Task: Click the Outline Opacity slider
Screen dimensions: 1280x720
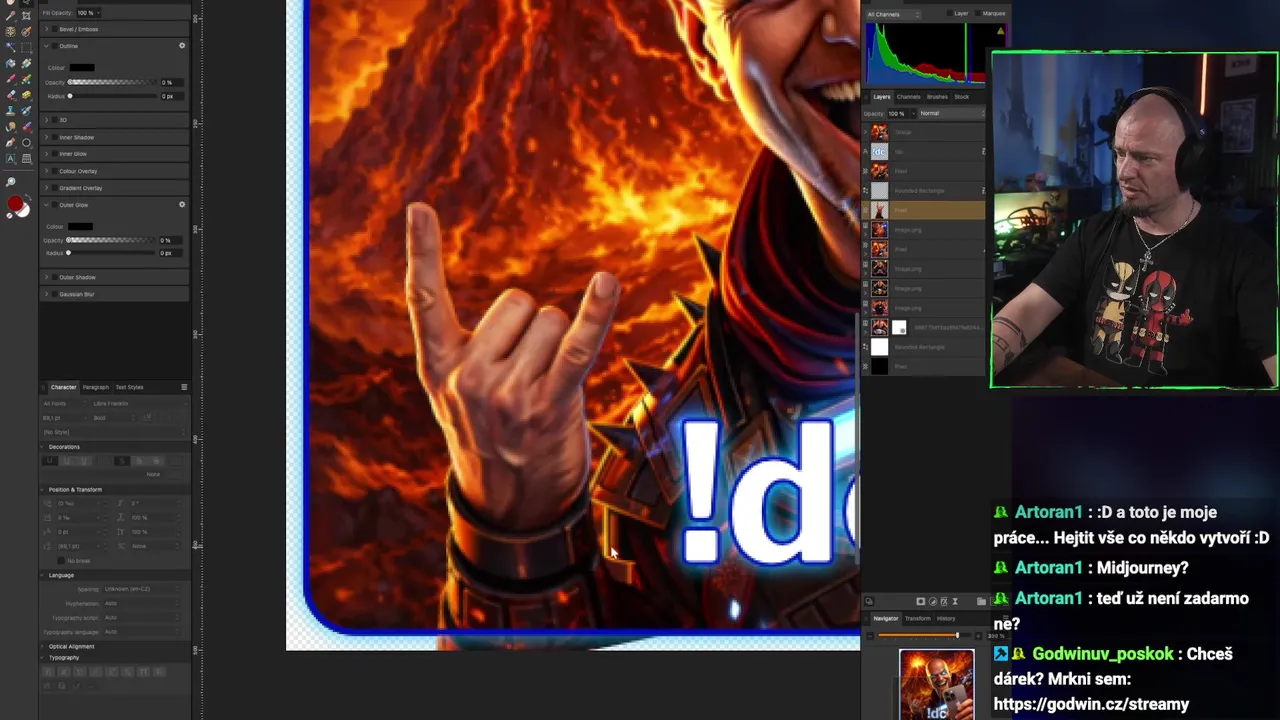Action: [x=112, y=82]
